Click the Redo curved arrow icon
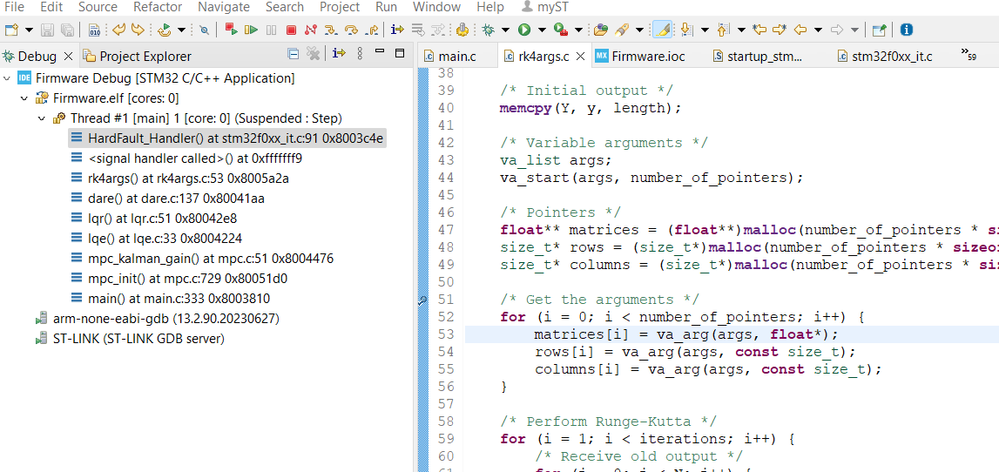Image resolution: width=999 pixels, height=472 pixels. click(138, 29)
